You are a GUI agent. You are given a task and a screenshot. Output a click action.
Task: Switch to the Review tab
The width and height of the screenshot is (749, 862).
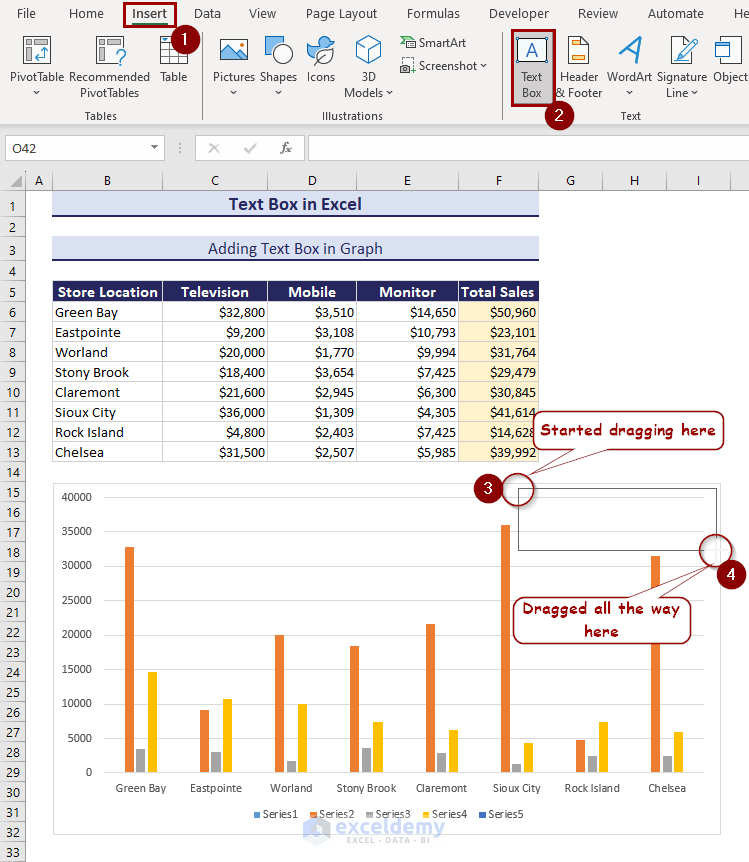[x=598, y=14]
